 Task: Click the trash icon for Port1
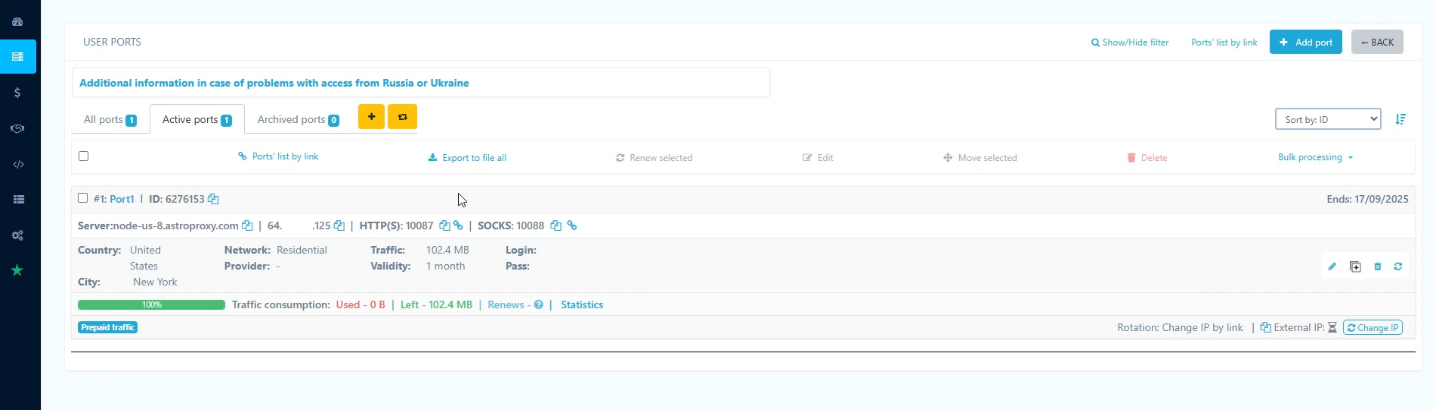(1377, 266)
